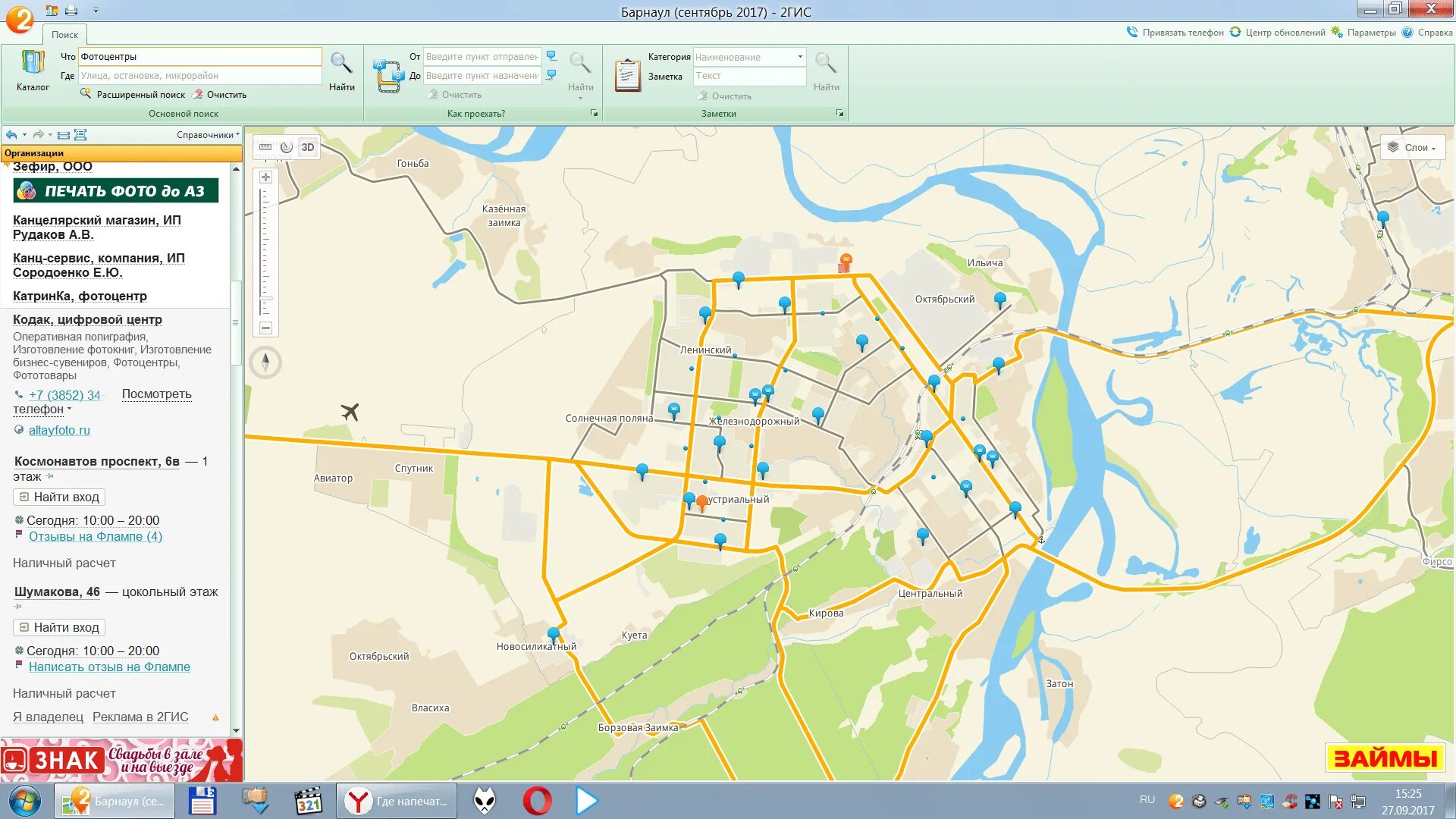Click Найти вход for Космонавтов проспект, 6в

coord(58,497)
